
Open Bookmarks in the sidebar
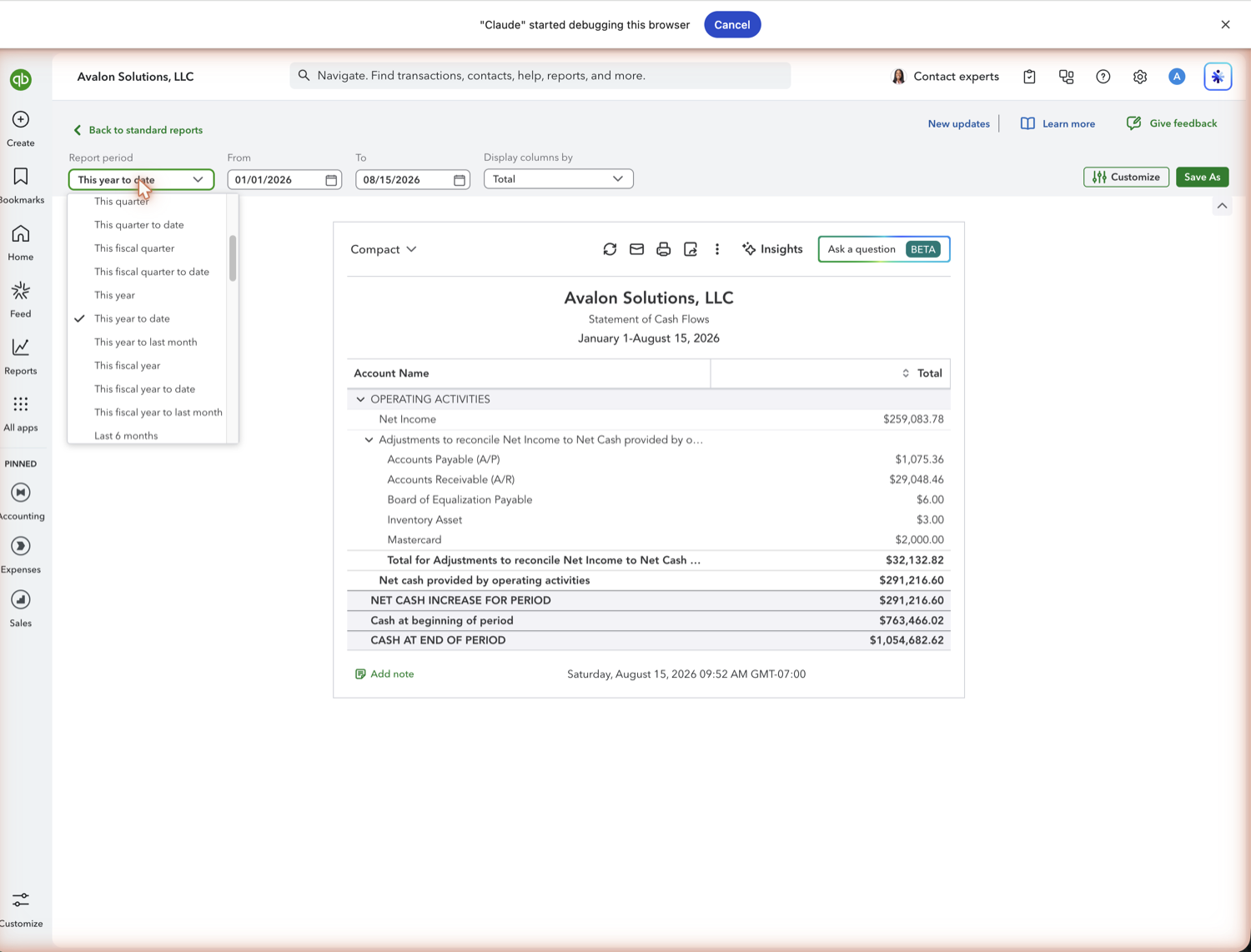pos(21,177)
